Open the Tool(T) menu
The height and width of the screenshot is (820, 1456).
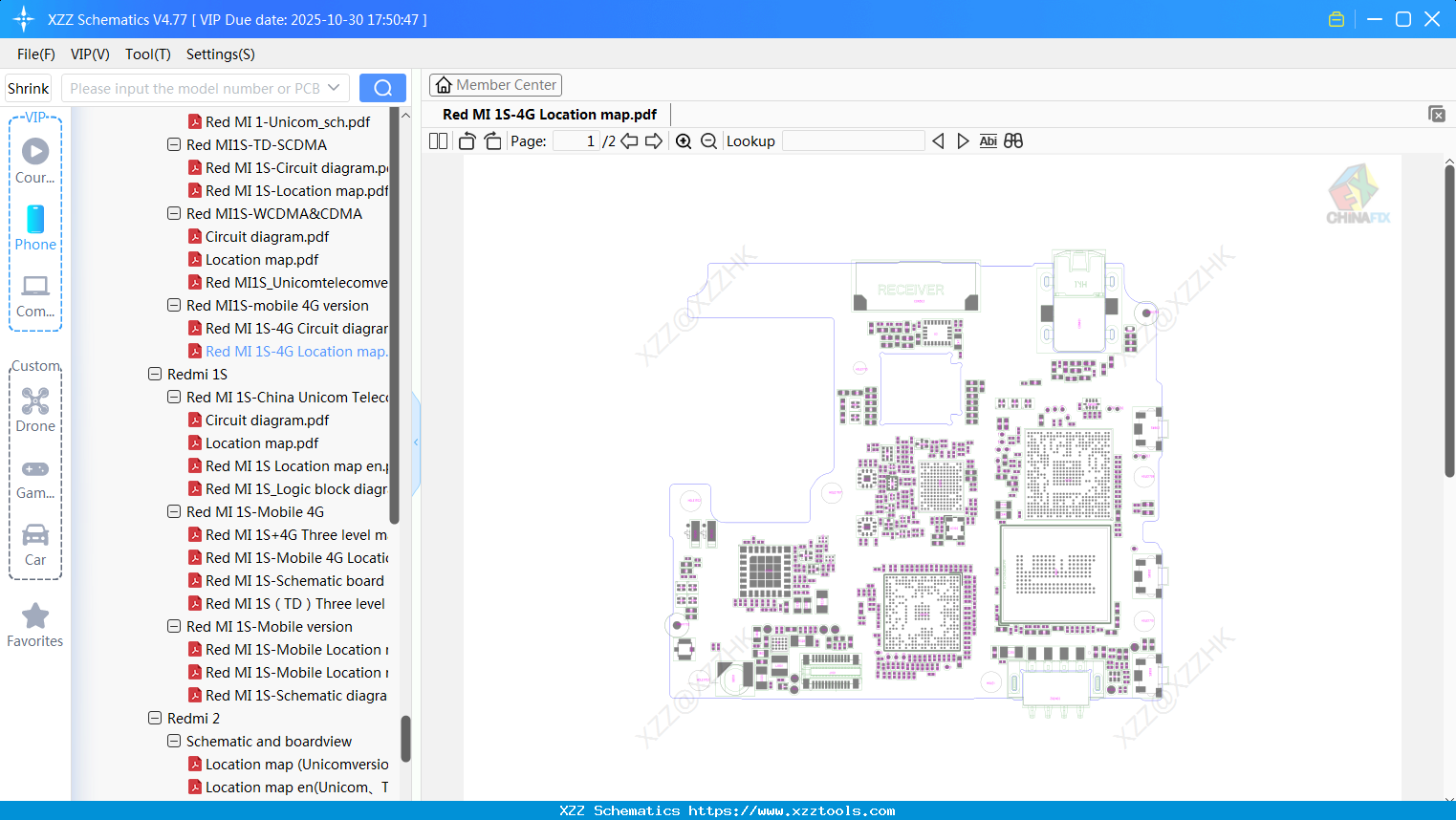pyautogui.click(x=147, y=54)
